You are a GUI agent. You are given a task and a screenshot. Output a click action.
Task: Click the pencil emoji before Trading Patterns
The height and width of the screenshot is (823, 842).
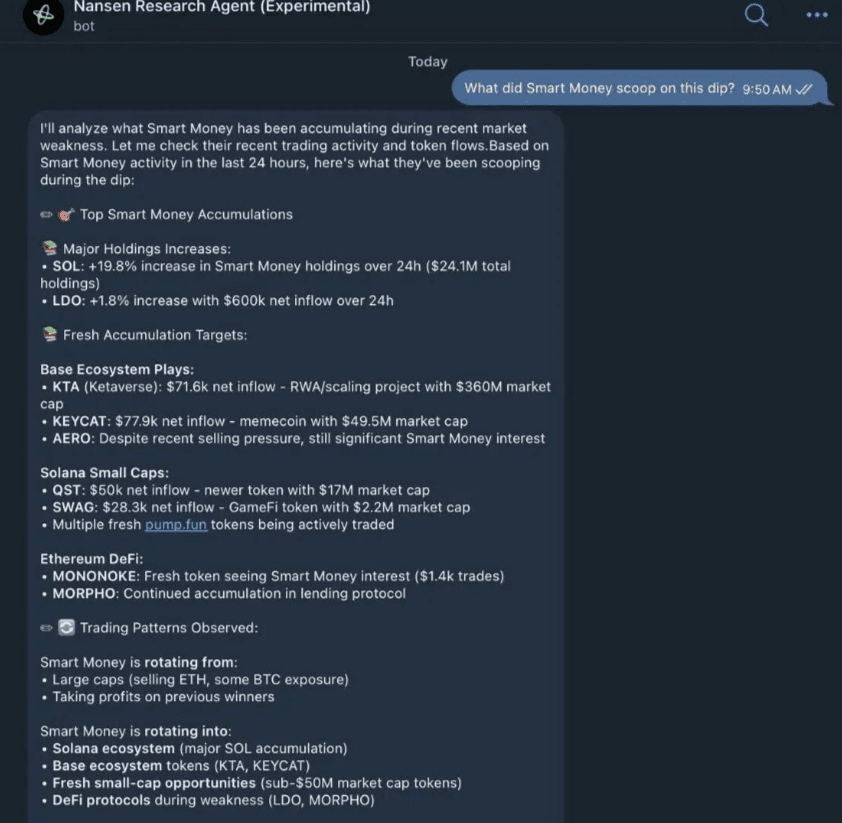47,628
